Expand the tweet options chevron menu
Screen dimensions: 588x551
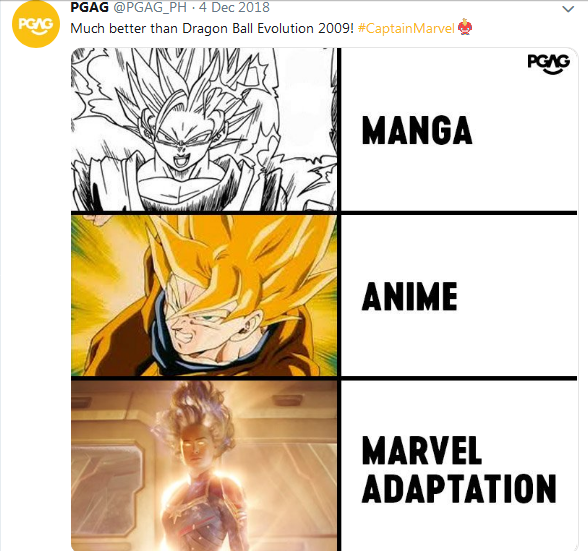[568, 9]
